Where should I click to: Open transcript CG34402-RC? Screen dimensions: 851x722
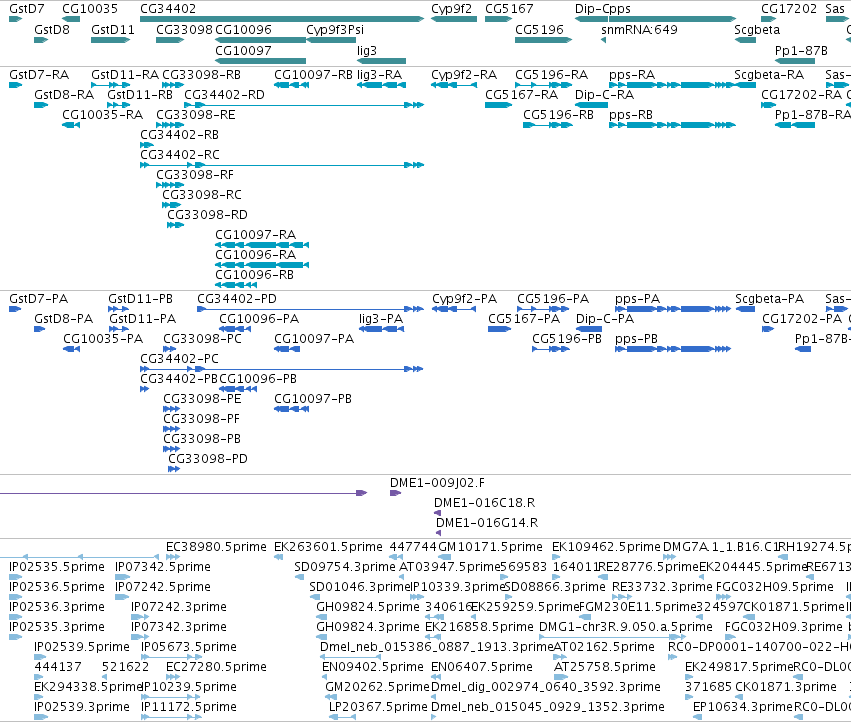click(180, 155)
